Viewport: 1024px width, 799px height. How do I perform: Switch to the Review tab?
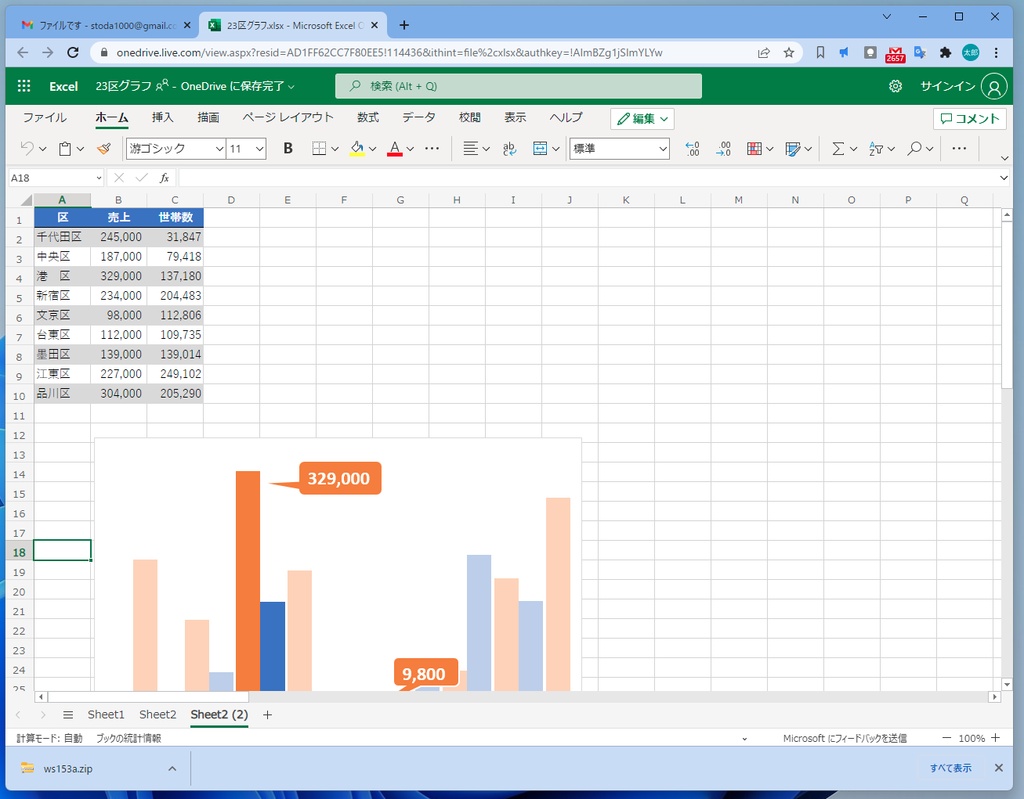470,118
